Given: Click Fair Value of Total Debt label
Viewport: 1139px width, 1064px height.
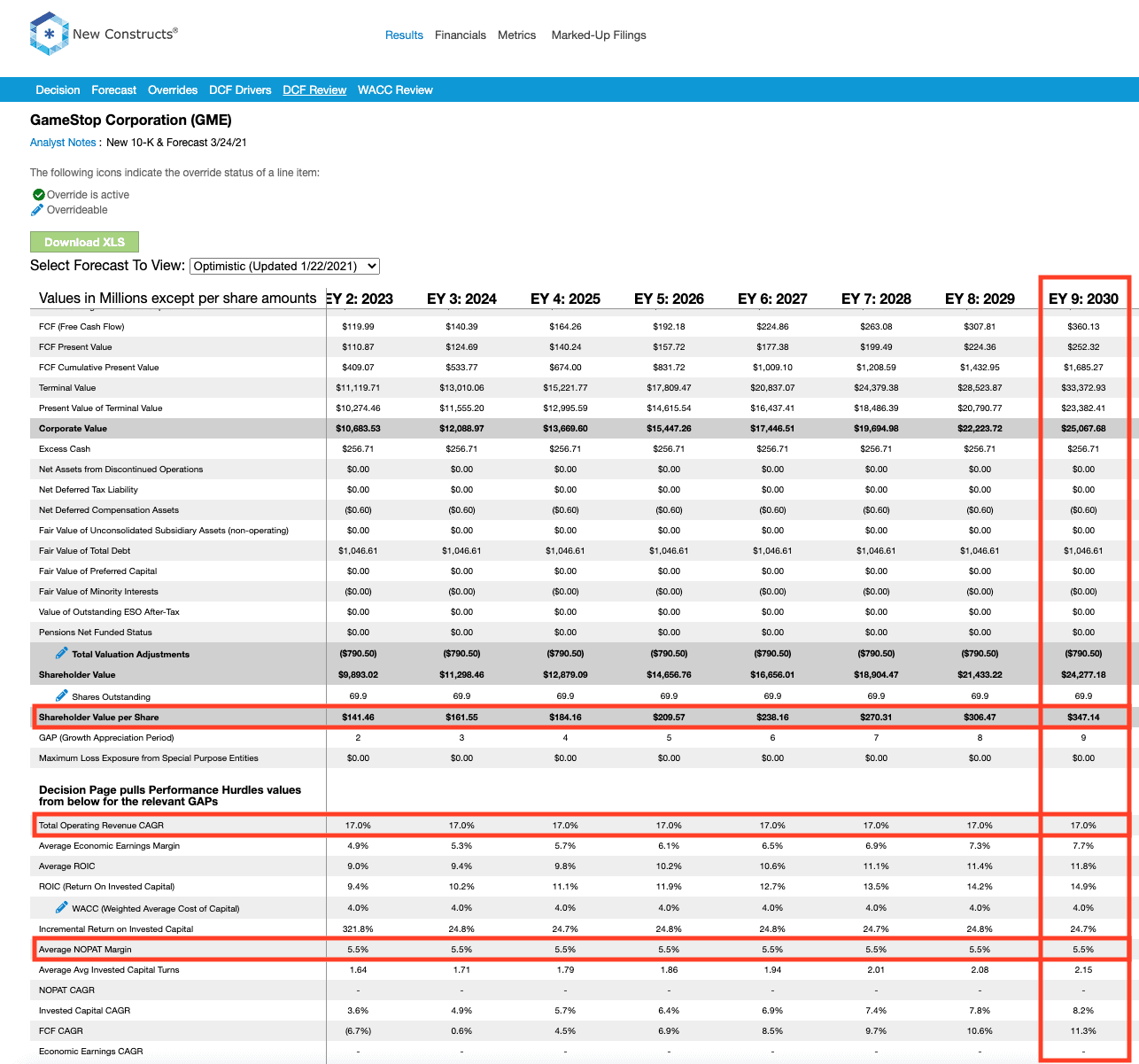Looking at the screenshot, I should point(84,551).
